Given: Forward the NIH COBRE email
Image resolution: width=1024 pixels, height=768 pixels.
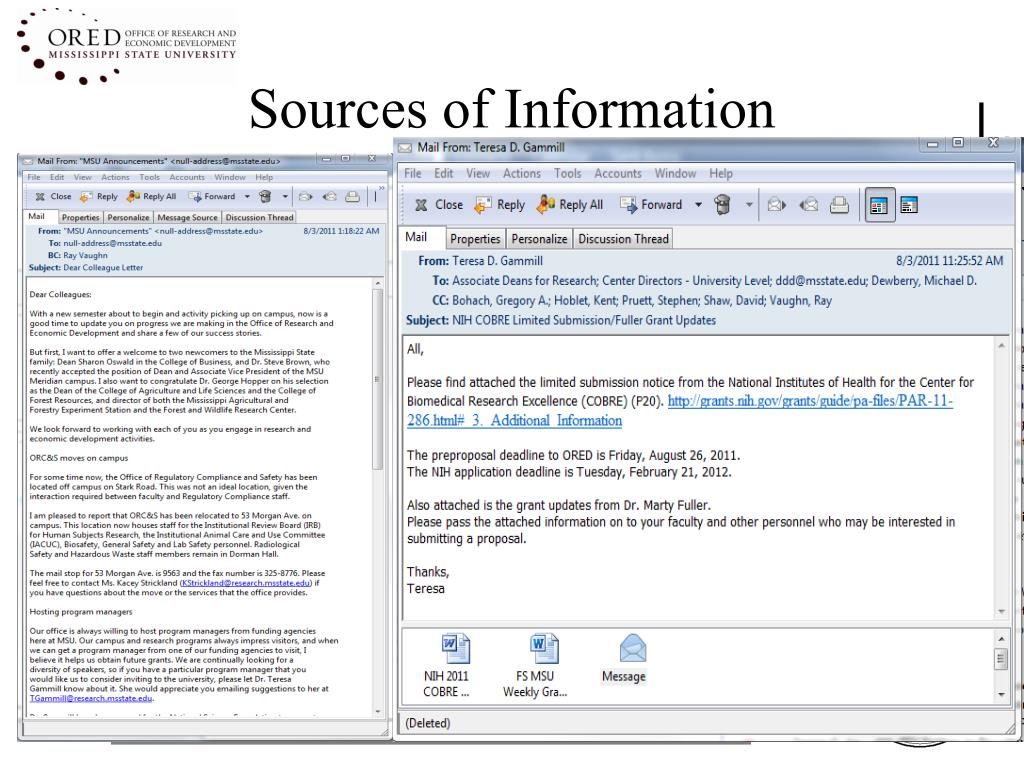Looking at the screenshot, I should click(651, 205).
